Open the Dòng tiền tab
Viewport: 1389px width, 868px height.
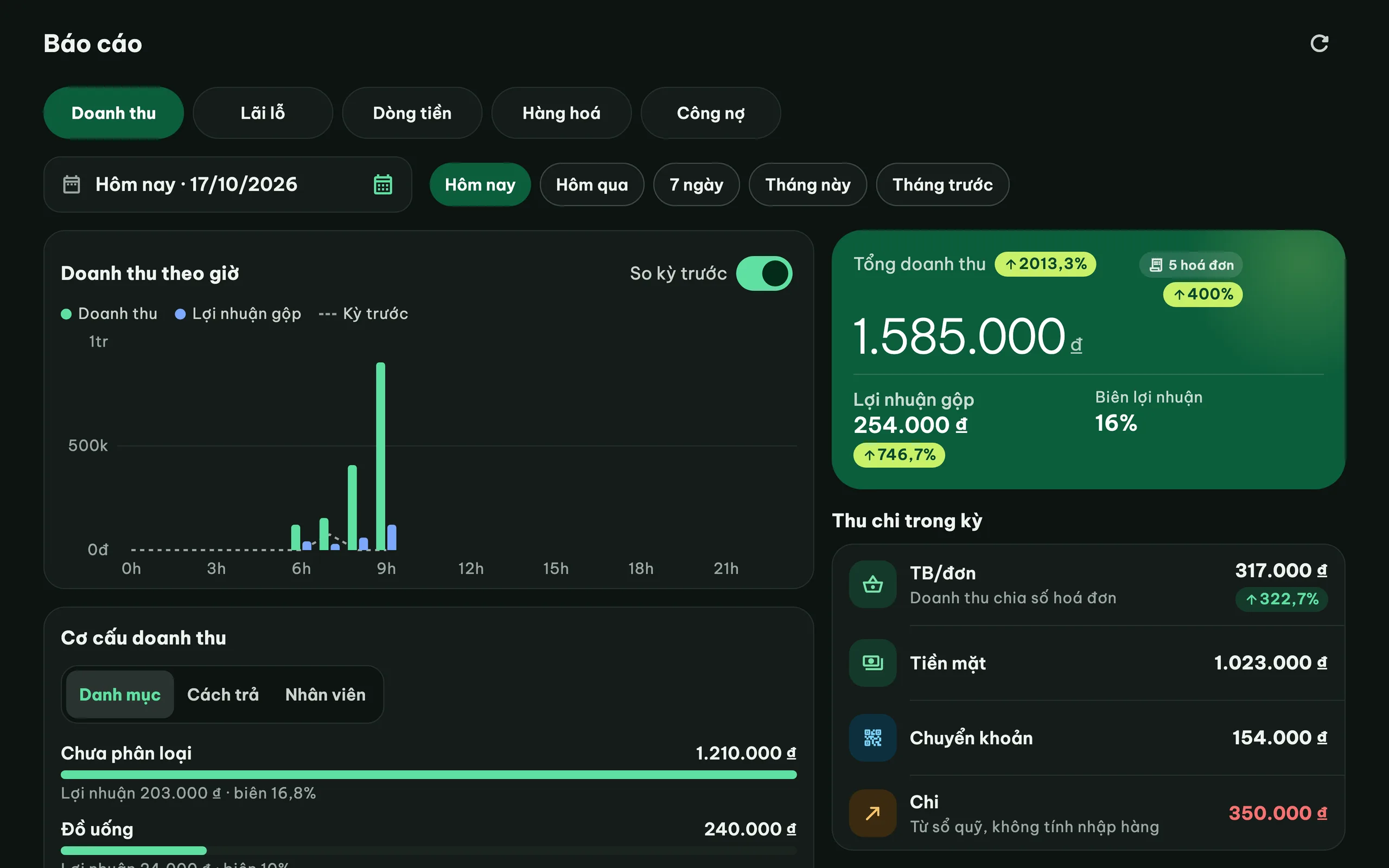(412, 112)
